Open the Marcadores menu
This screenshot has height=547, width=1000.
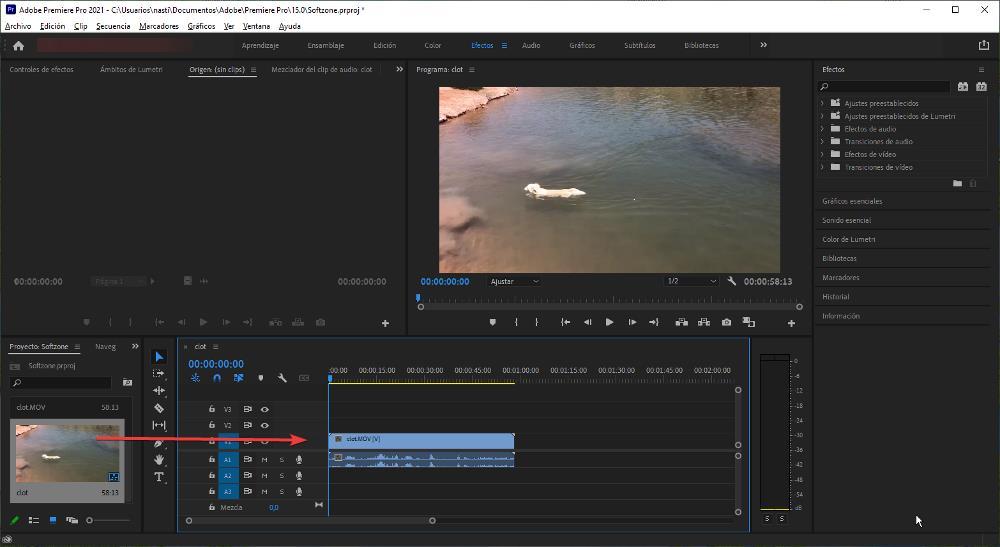[x=159, y=26]
